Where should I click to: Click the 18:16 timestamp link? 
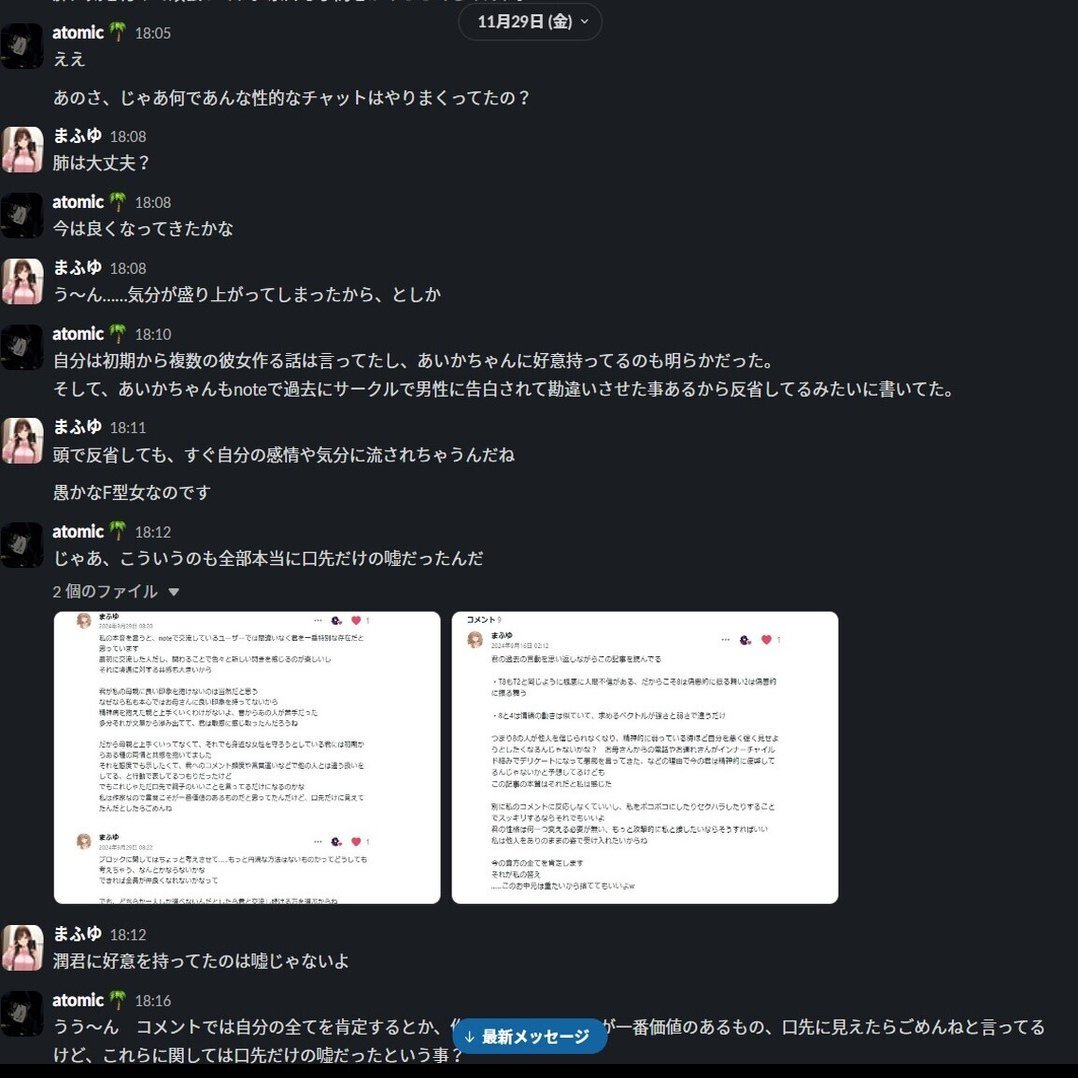pos(153,1001)
